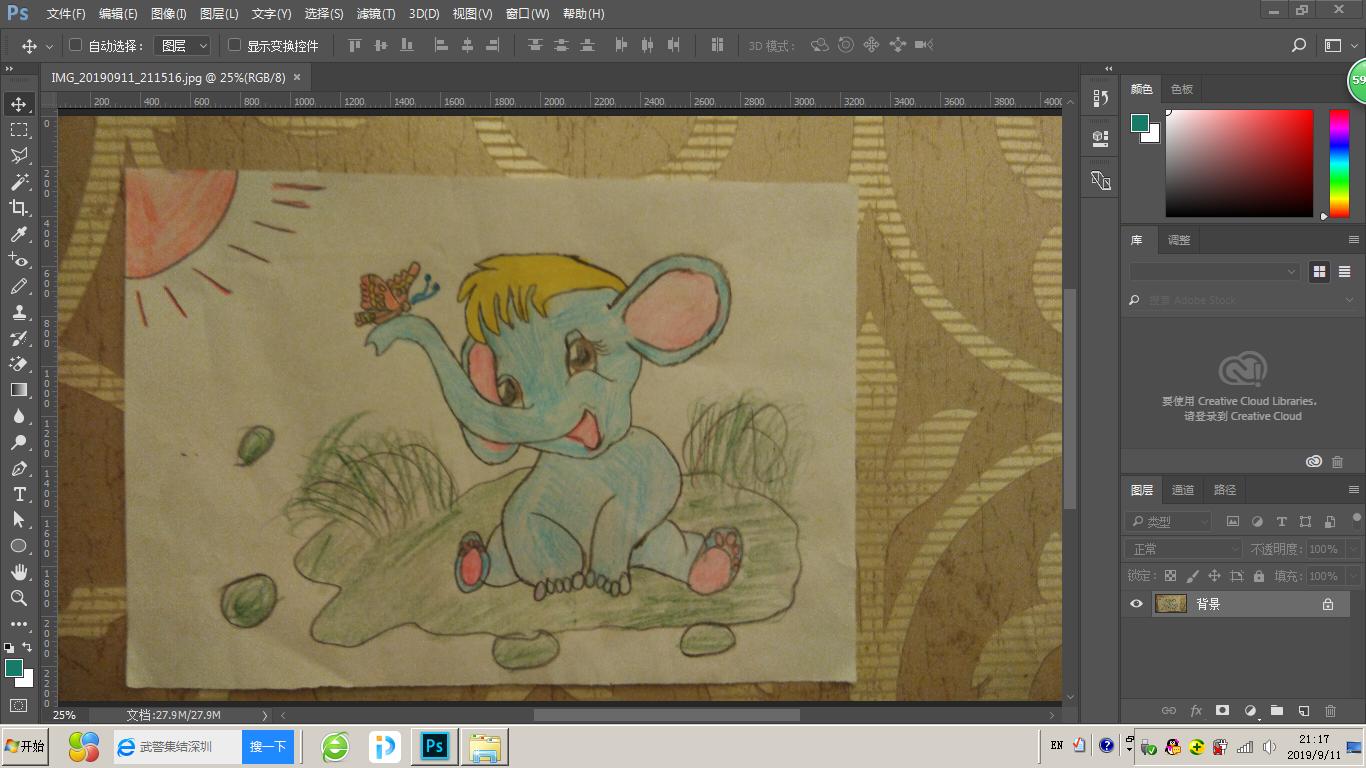
Task: Click the 搜一下 button in taskbar
Action: click(268, 747)
